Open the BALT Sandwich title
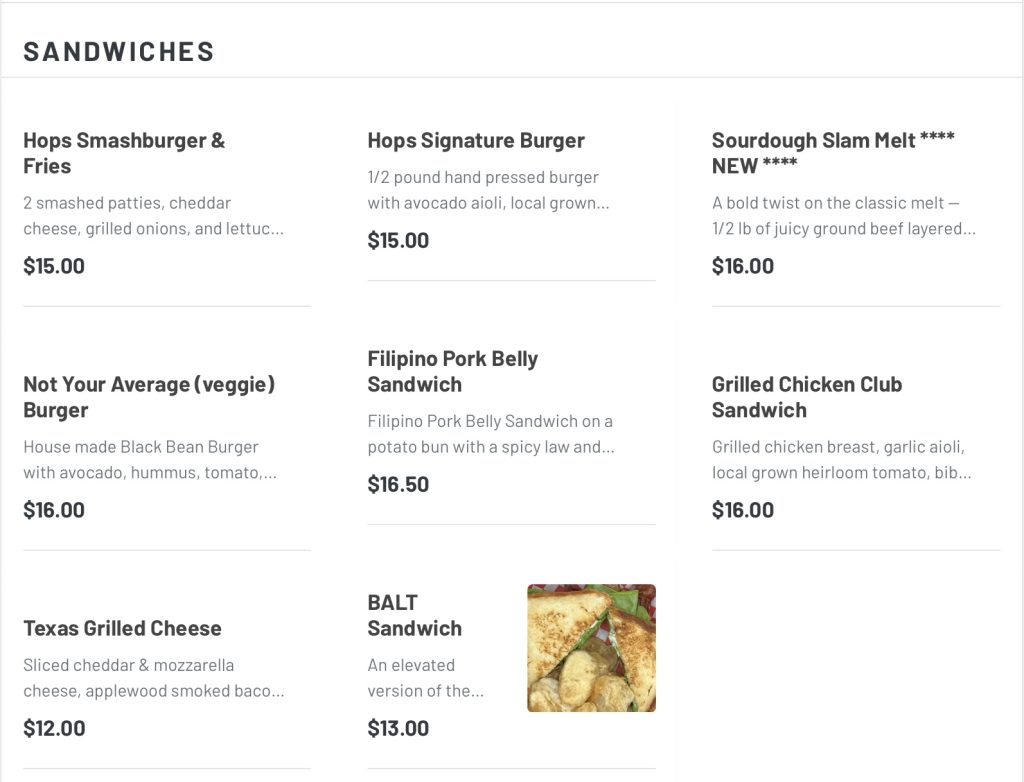The width and height of the screenshot is (1024, 782). [x=415, y=615]
